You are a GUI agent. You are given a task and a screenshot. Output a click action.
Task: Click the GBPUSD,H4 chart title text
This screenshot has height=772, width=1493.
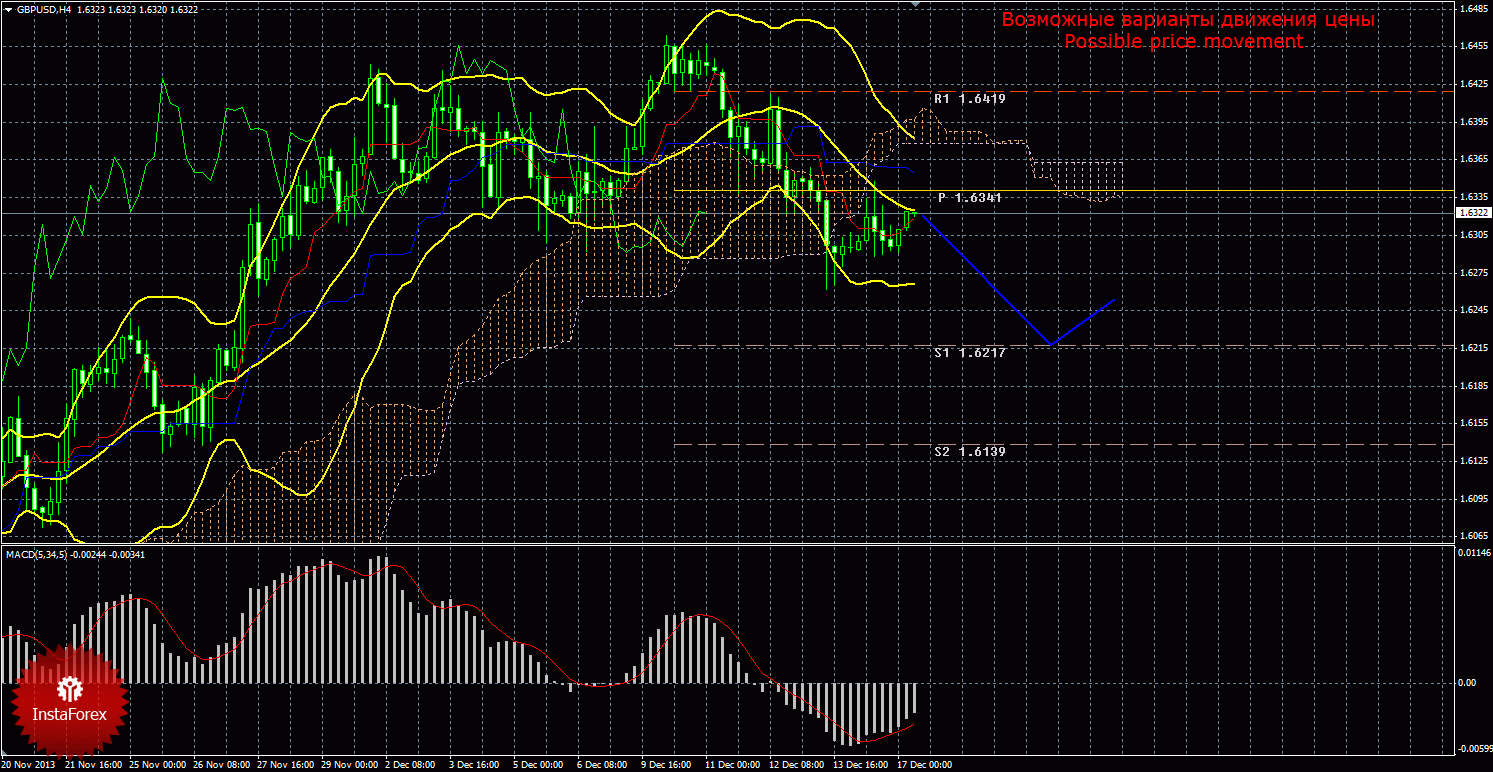point(44,7)
